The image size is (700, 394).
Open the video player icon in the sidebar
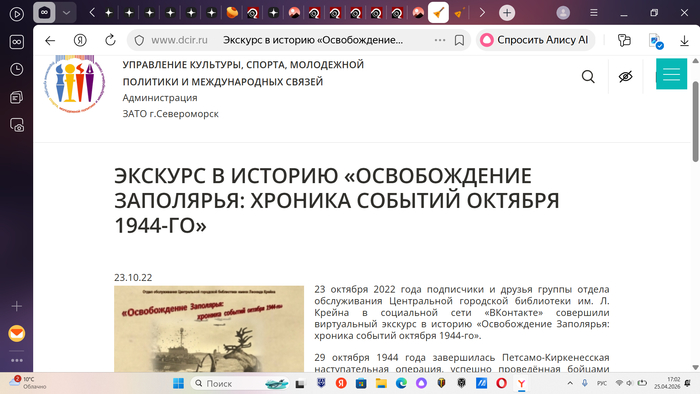(17, 14)
